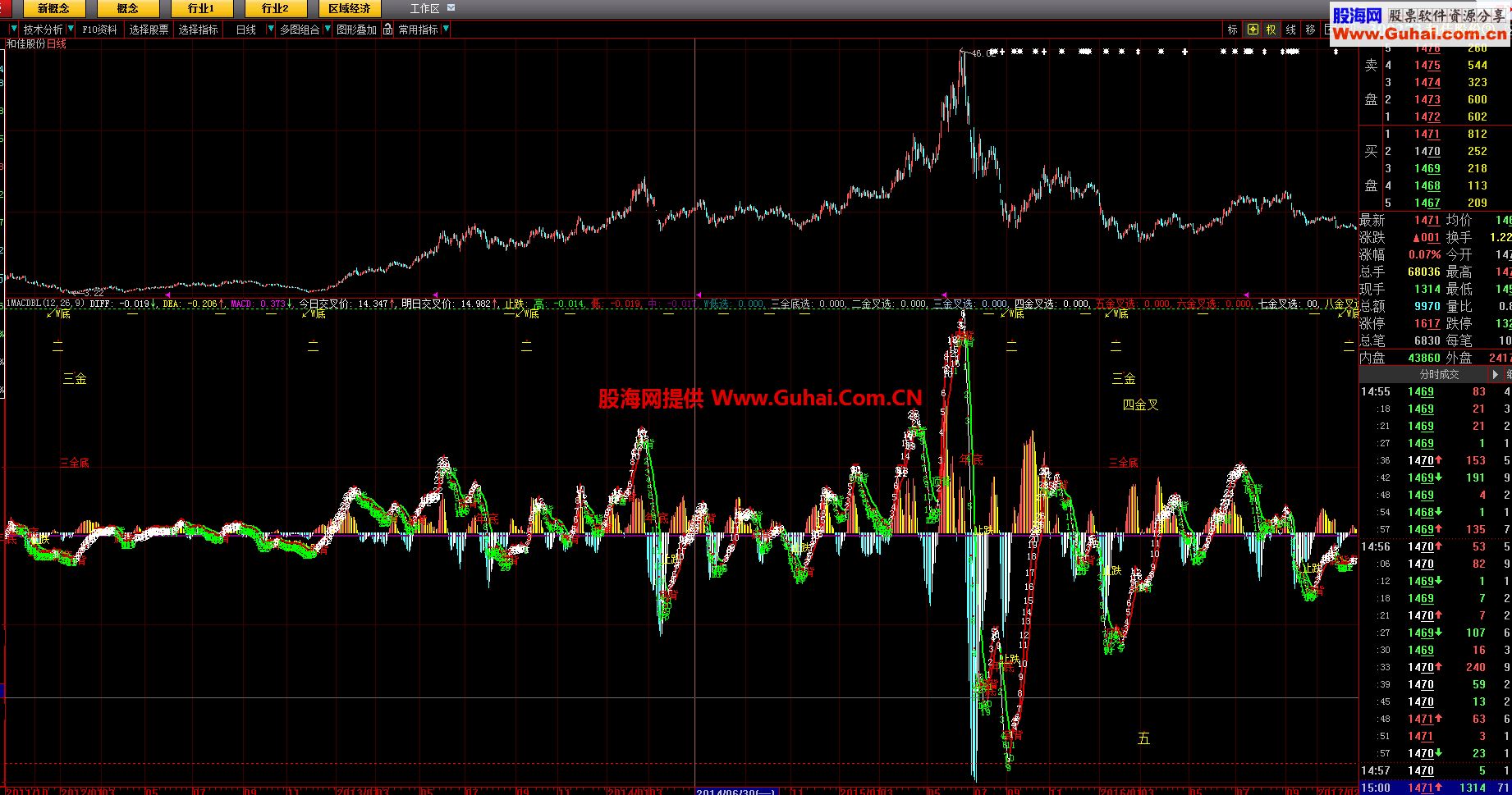Toggle the 权 adjusted-price button
Viewport: 1512px width, 795px height.
coord(1271,30)
